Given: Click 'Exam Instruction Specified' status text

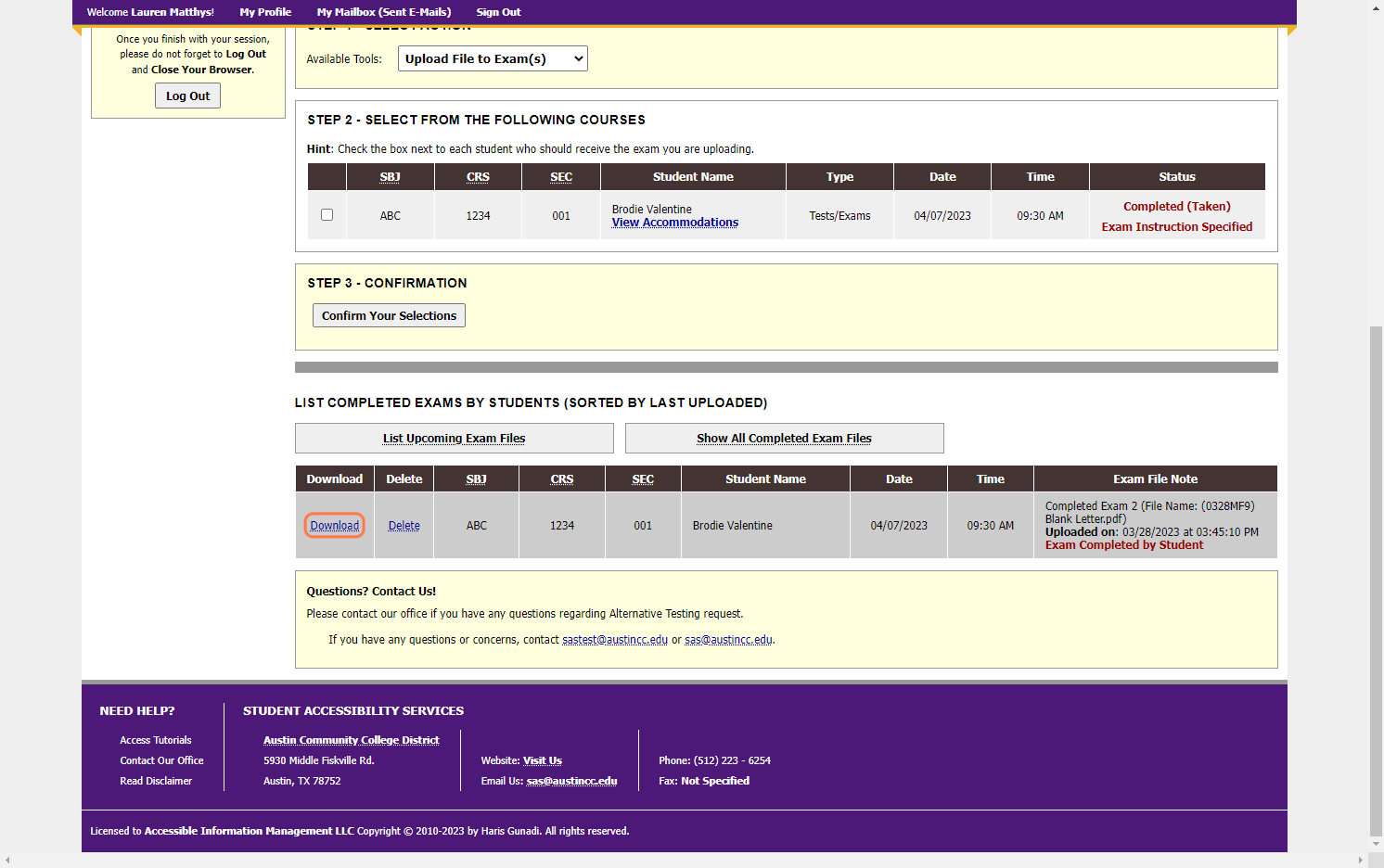Looking at the screenshot, I should pos(1177,227).
